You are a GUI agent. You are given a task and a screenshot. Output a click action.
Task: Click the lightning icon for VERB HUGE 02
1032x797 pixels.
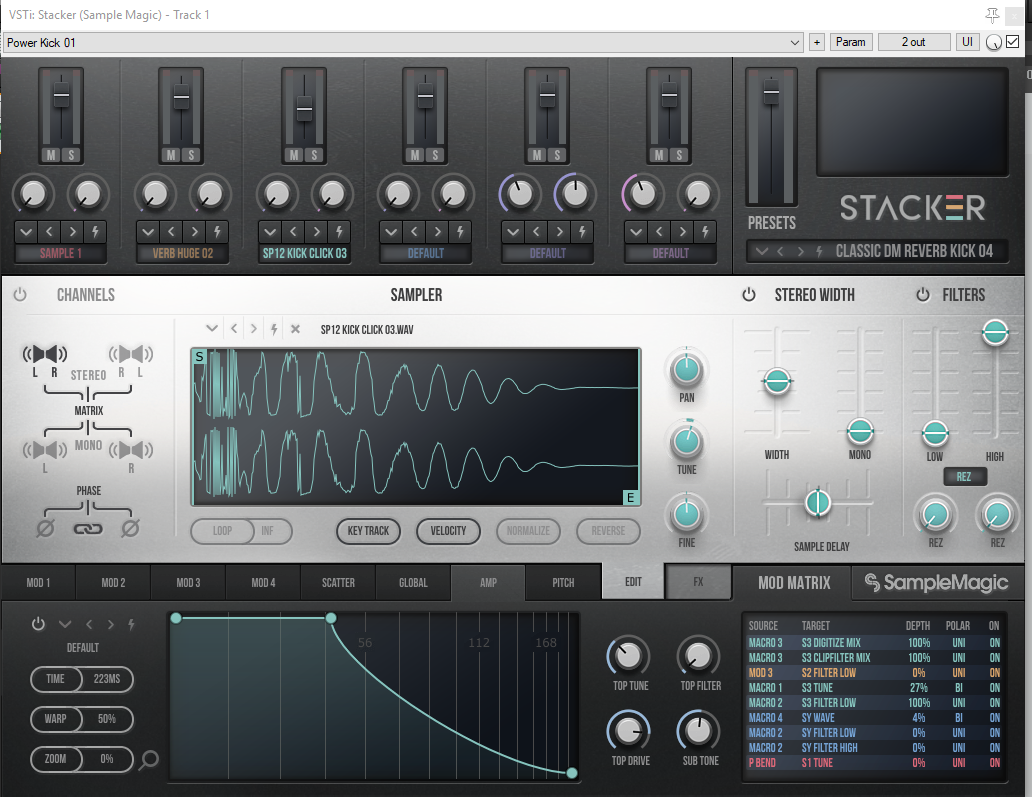217,232
